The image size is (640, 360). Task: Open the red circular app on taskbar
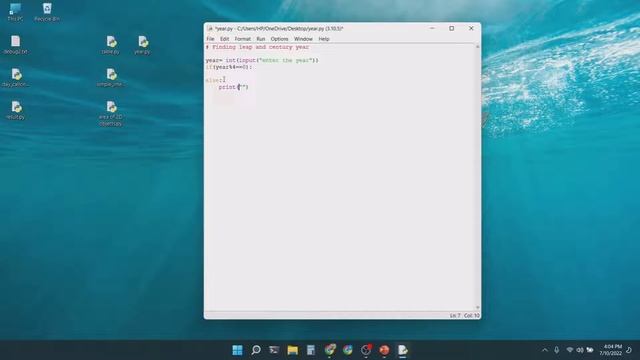(x=384, y=350)
